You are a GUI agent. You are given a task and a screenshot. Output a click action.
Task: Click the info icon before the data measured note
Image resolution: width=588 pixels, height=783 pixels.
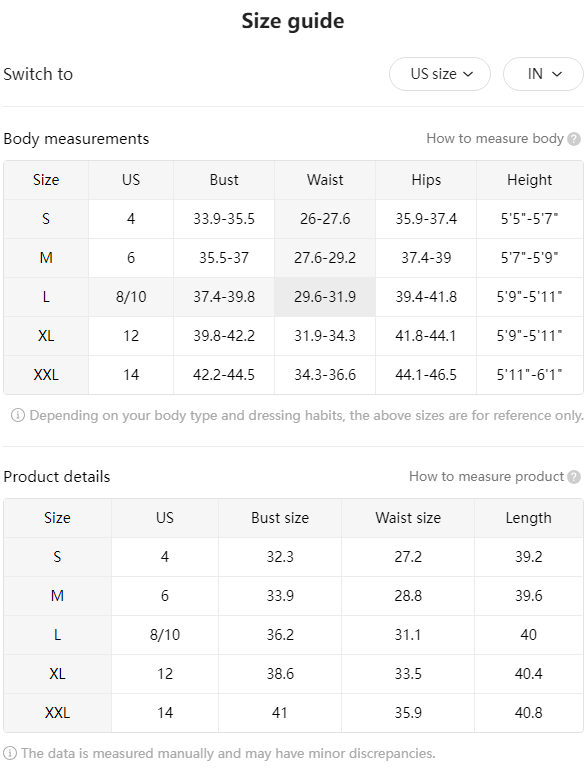pos(10,753)
